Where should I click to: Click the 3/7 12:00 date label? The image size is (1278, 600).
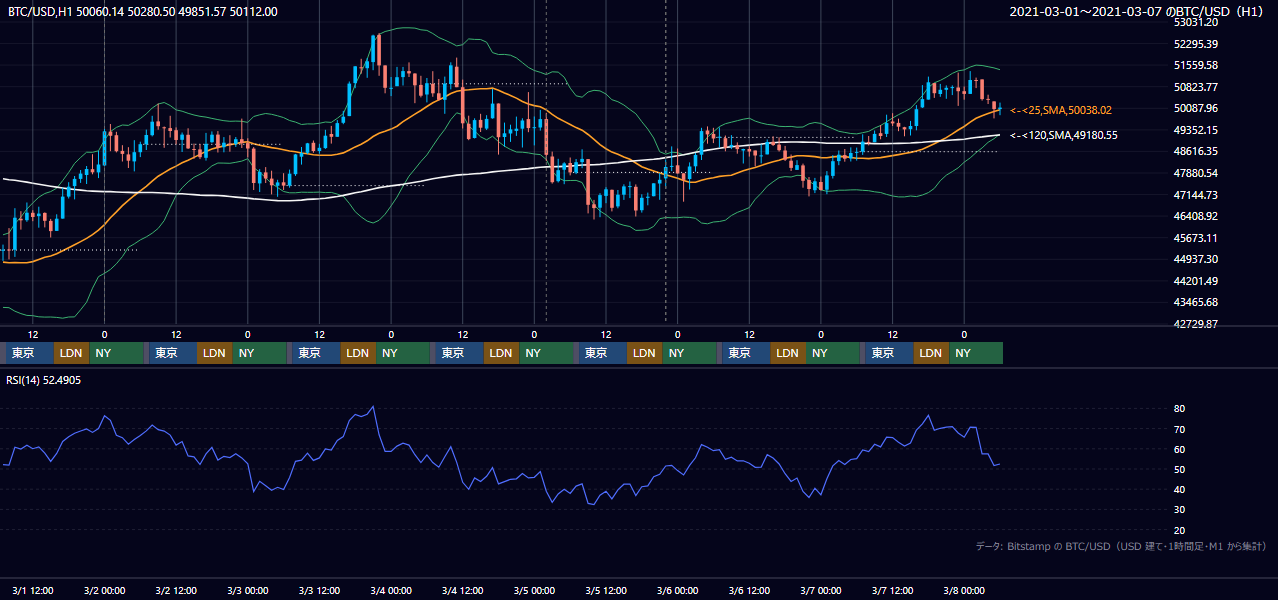coord(893,590)
